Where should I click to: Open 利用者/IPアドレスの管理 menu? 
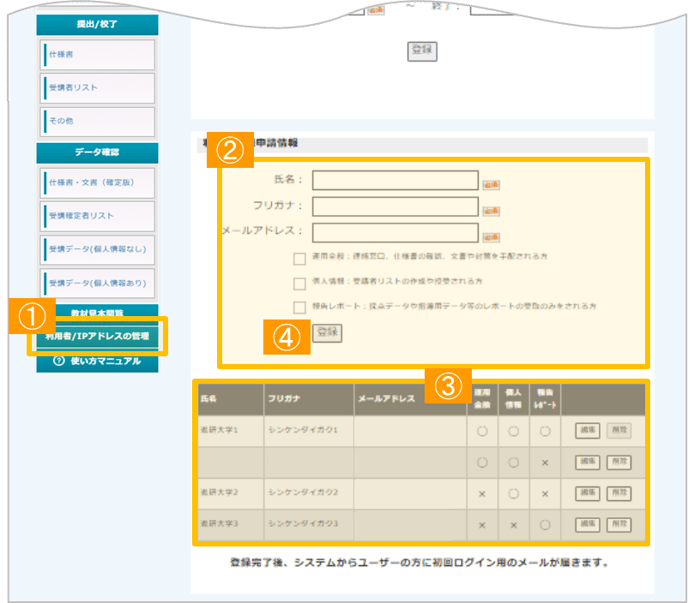pos(98,336)
